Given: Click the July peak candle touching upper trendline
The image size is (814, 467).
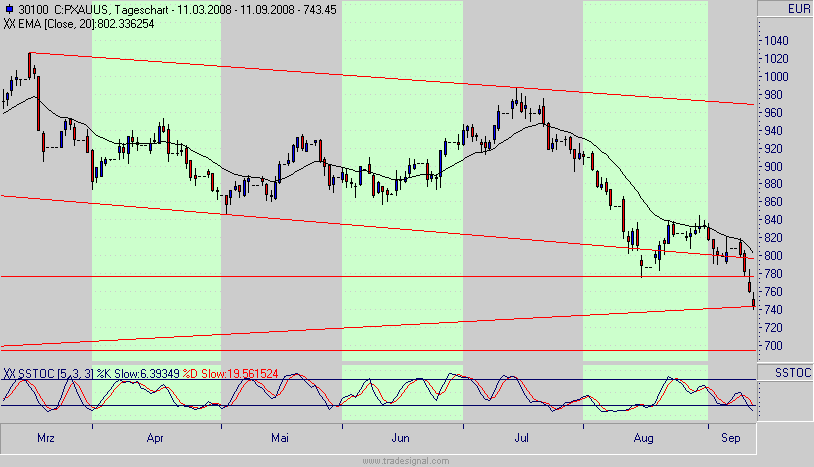Looking at the screenshot, I should (517, 99).
